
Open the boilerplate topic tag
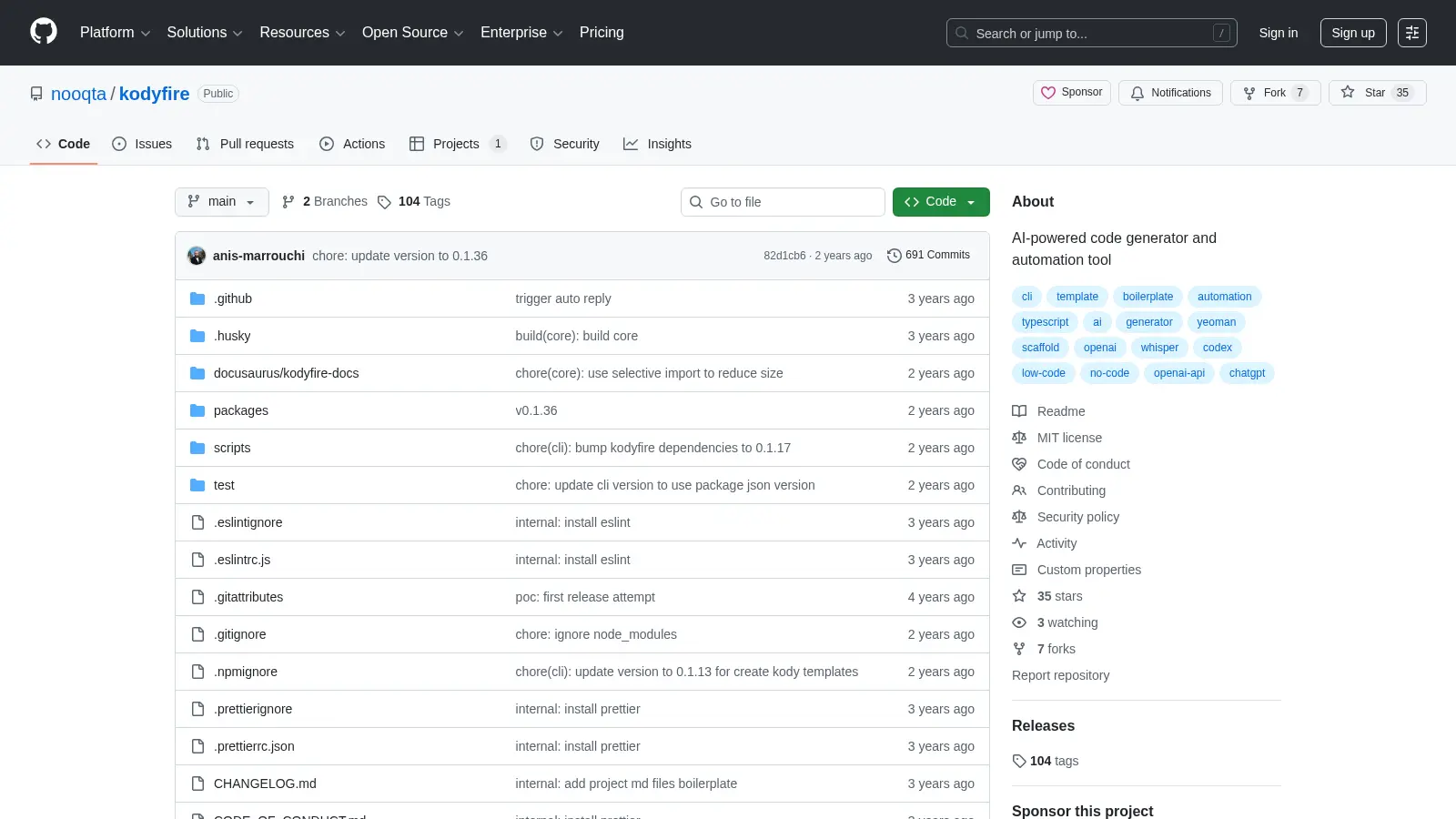point(1148,297)
